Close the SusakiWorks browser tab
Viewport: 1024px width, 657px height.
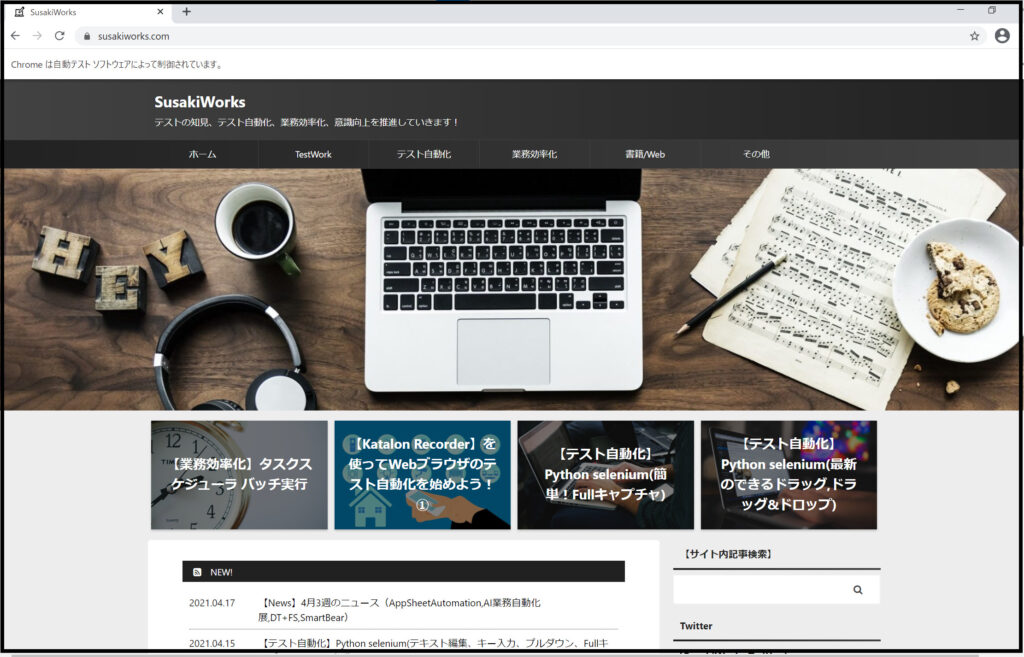point(161,12)
